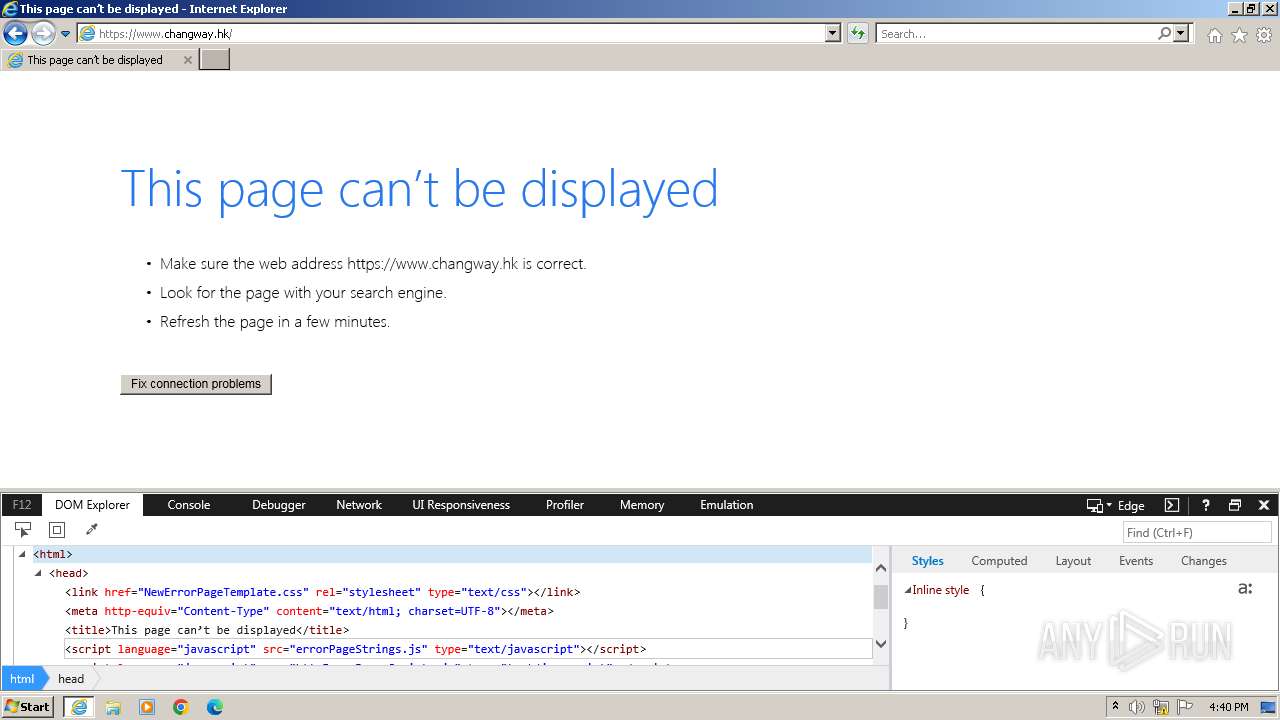Open the Profiler tab
Viewport: 1280px width, 720px height.
[565, 505]
